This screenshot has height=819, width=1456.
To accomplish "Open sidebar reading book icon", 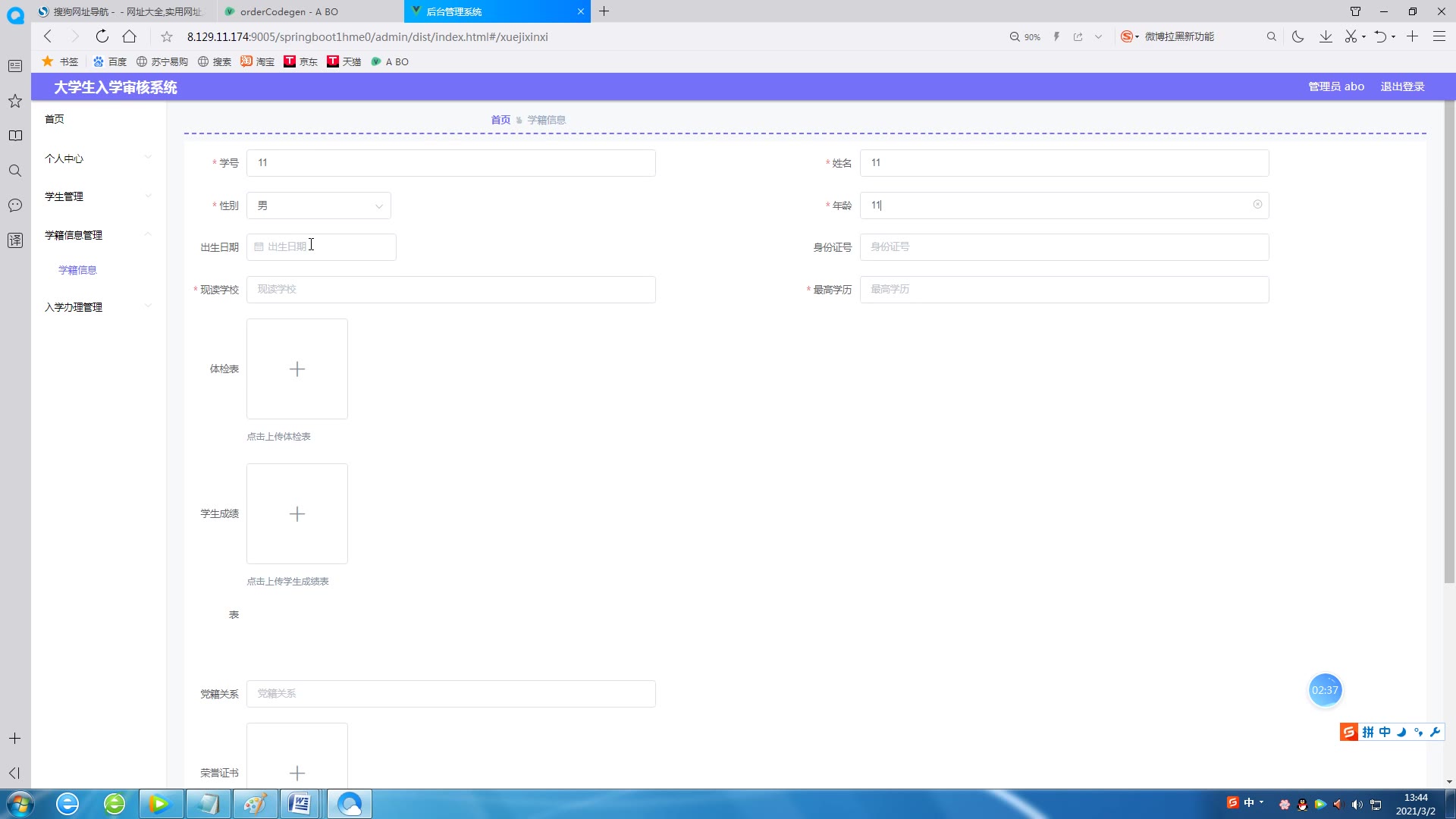I will click(15, 136).
